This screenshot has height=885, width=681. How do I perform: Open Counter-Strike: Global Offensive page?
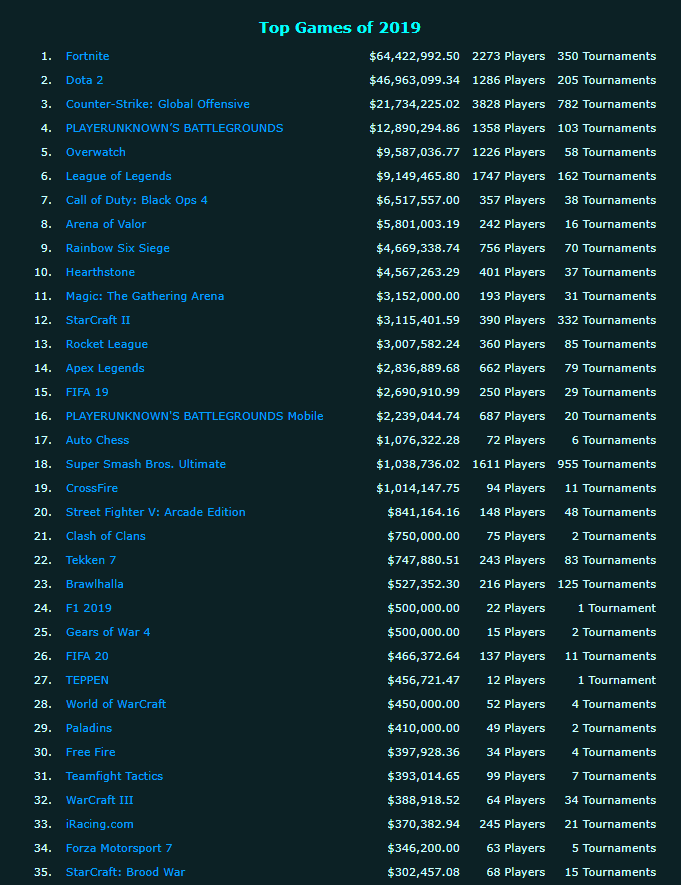click(157, 104)
